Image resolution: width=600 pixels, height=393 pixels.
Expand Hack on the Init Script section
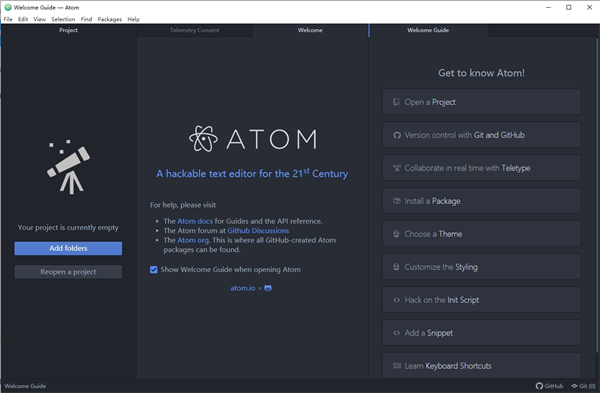(x=482, y=300)
